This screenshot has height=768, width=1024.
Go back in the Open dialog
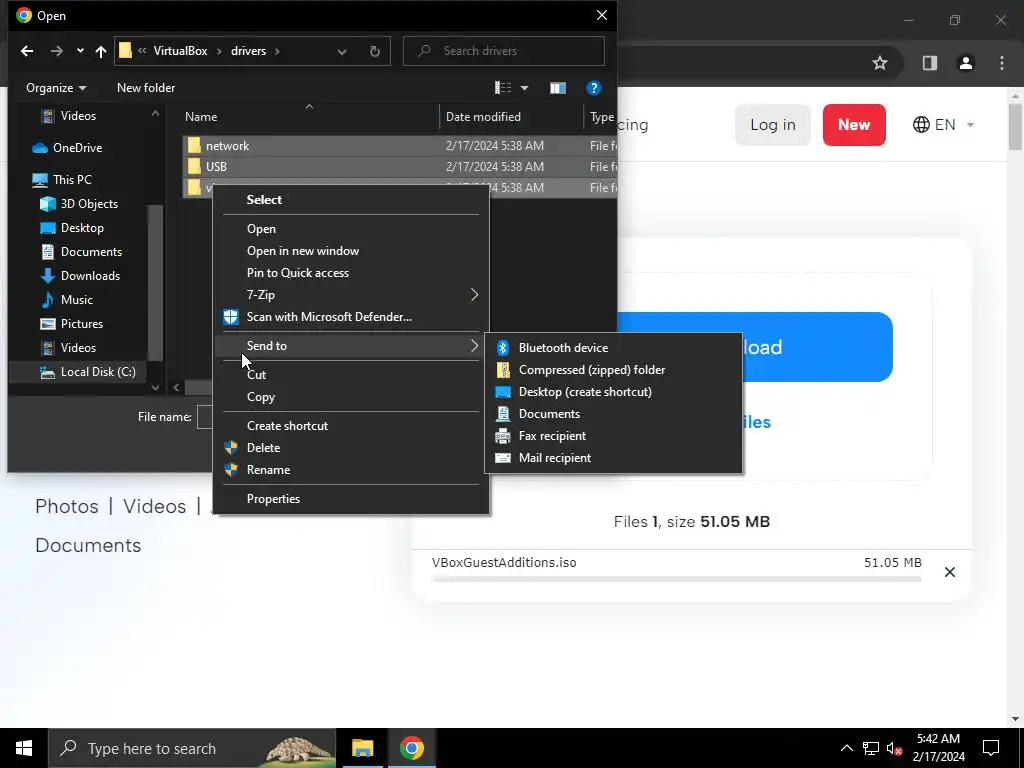tap(27, 51)
